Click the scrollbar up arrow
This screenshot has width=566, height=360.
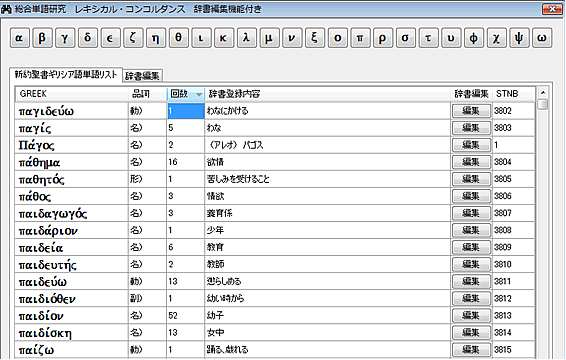(x=543, y=93)
